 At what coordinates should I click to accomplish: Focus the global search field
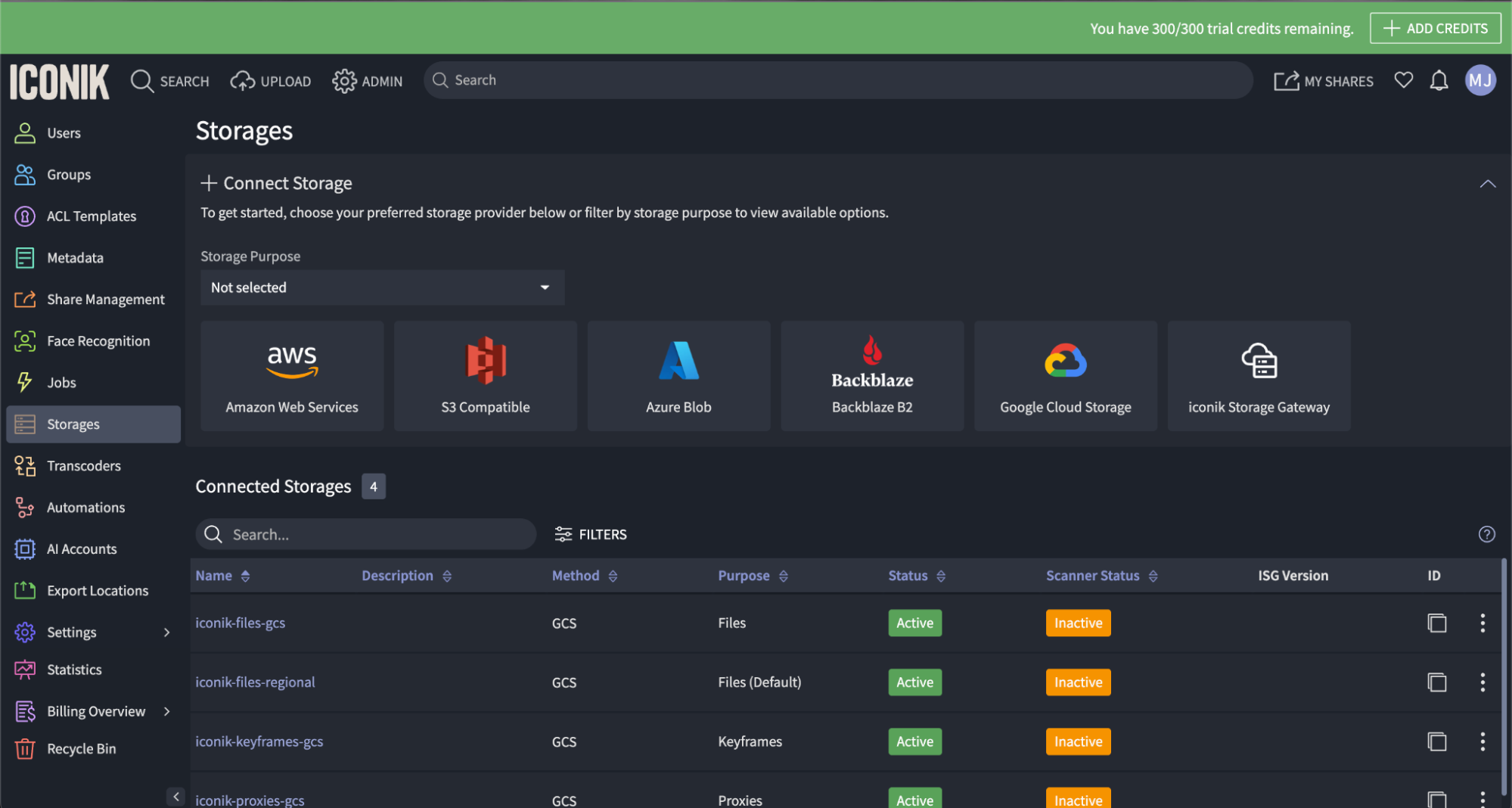(838, 80)
